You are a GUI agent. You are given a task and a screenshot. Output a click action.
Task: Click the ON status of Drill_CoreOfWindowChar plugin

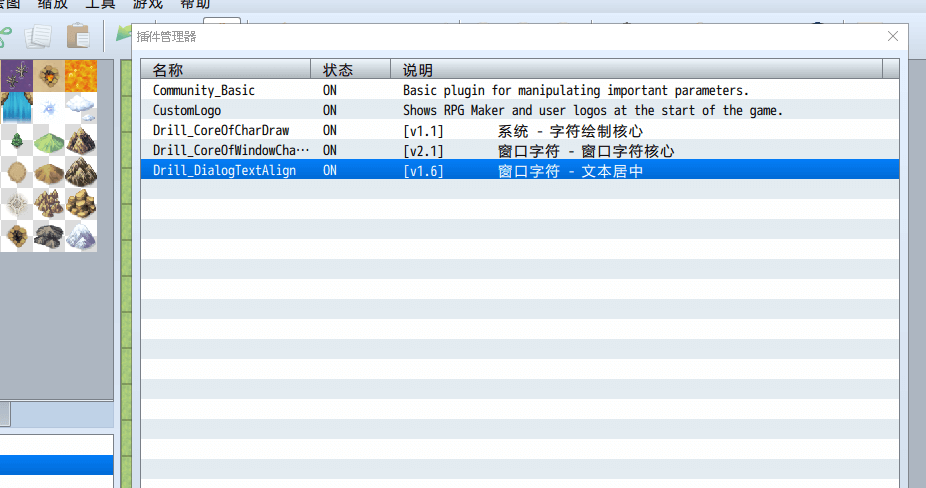[330, 150]
